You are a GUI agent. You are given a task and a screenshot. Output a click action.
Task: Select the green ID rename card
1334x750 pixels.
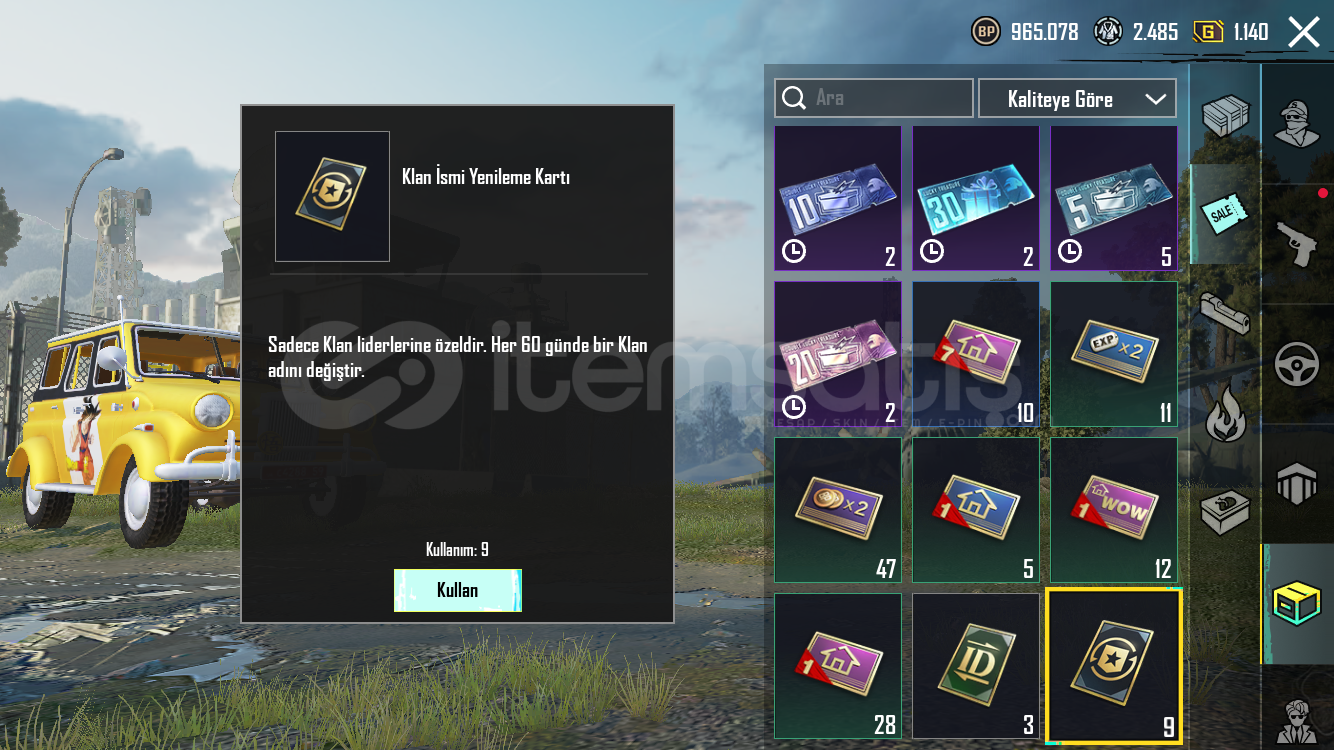click(976, 666)
